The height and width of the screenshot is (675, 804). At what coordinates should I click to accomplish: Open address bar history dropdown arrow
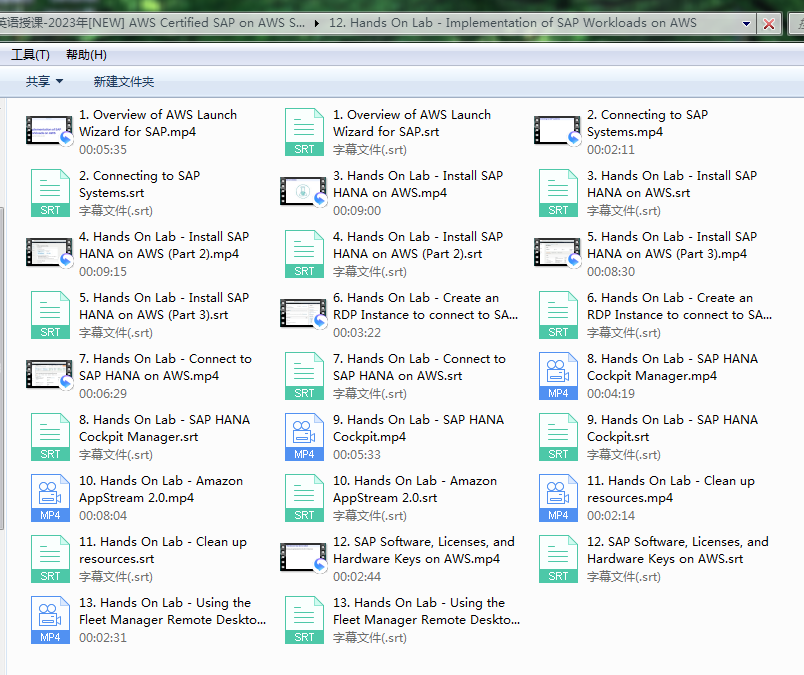(747, 24)
